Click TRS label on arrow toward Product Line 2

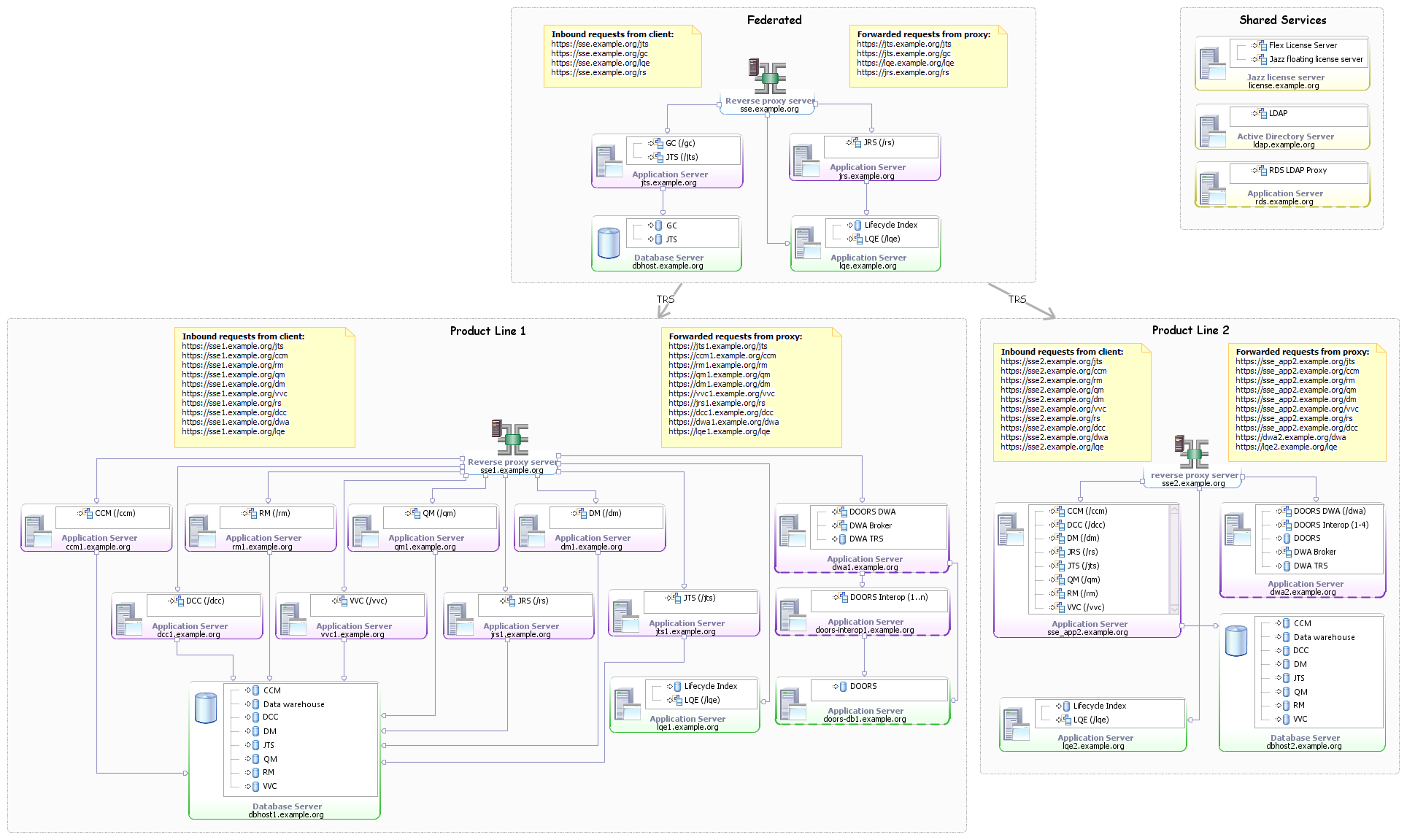(x=1017, y=299)
